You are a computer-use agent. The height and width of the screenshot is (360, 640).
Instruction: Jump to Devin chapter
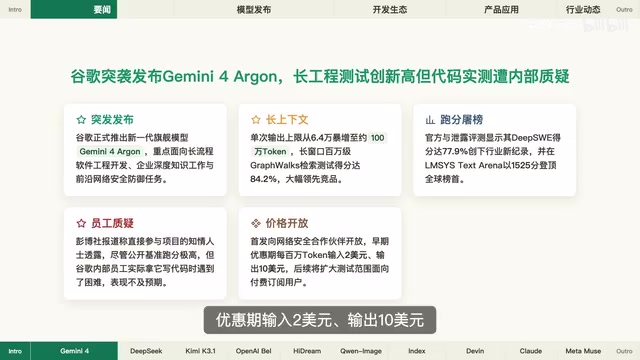click(475, 351)
